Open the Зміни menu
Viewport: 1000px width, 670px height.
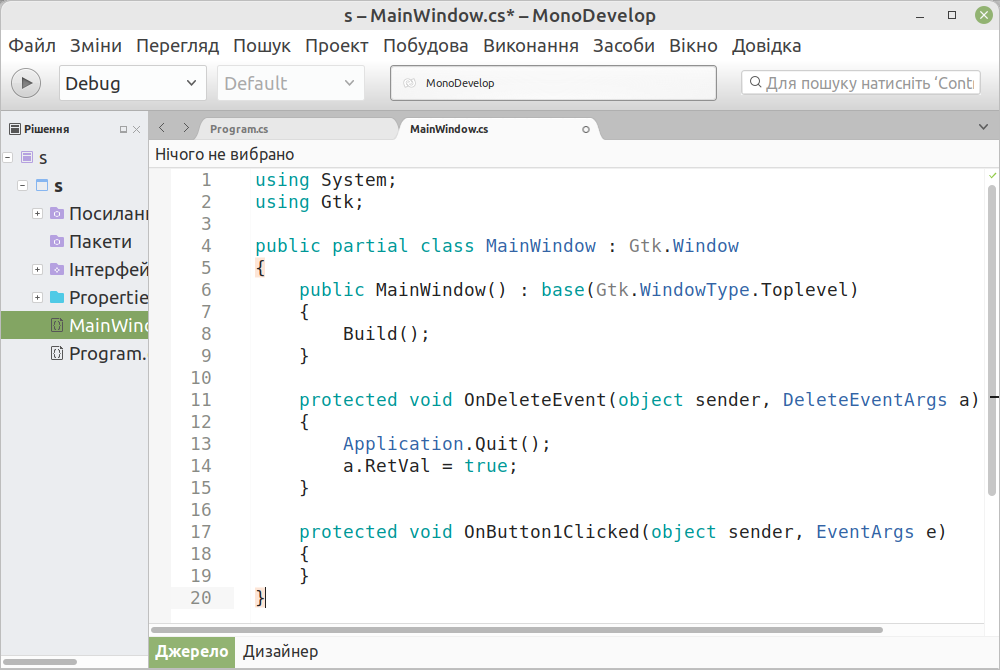[x=96, y=46]
